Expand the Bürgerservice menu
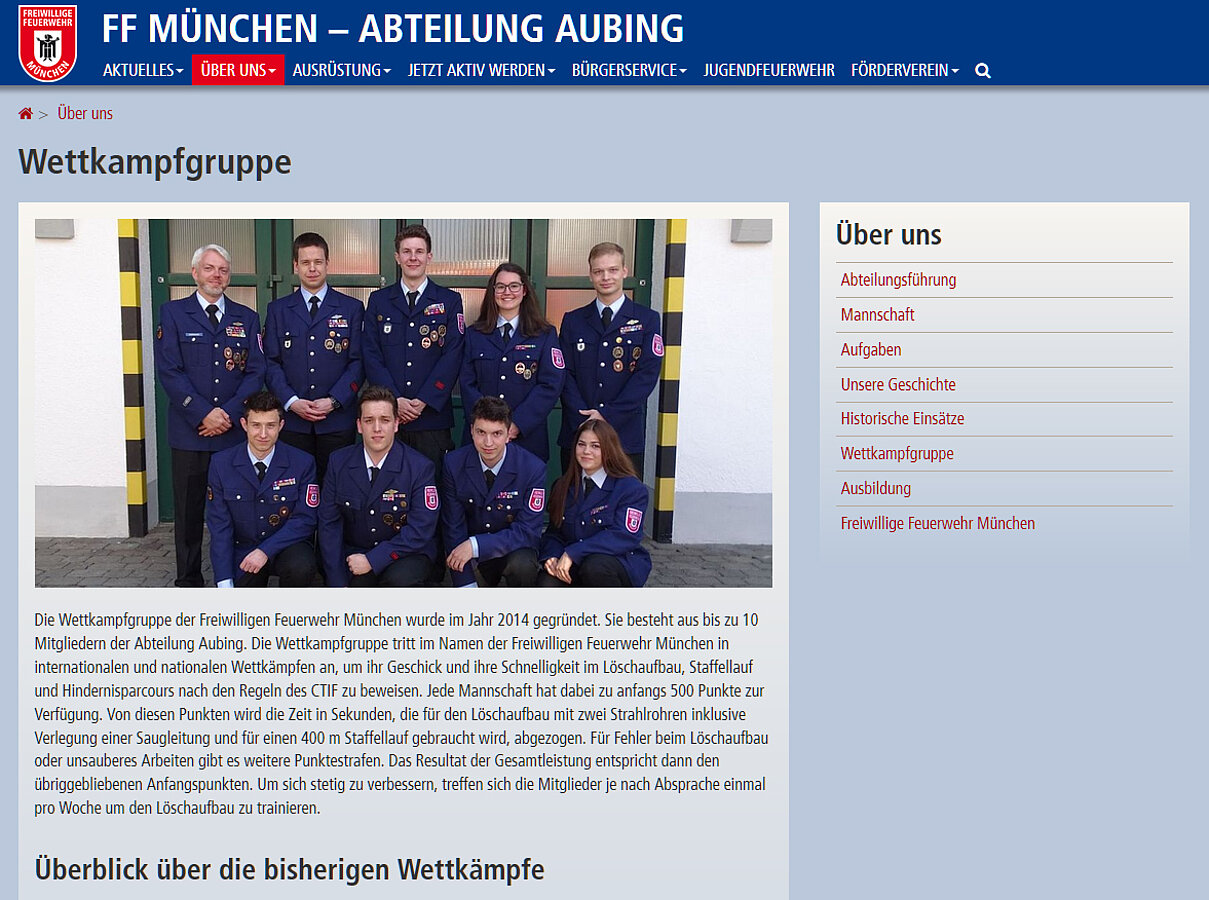The height and width of the screenshot is (900, 1209). 629,70
